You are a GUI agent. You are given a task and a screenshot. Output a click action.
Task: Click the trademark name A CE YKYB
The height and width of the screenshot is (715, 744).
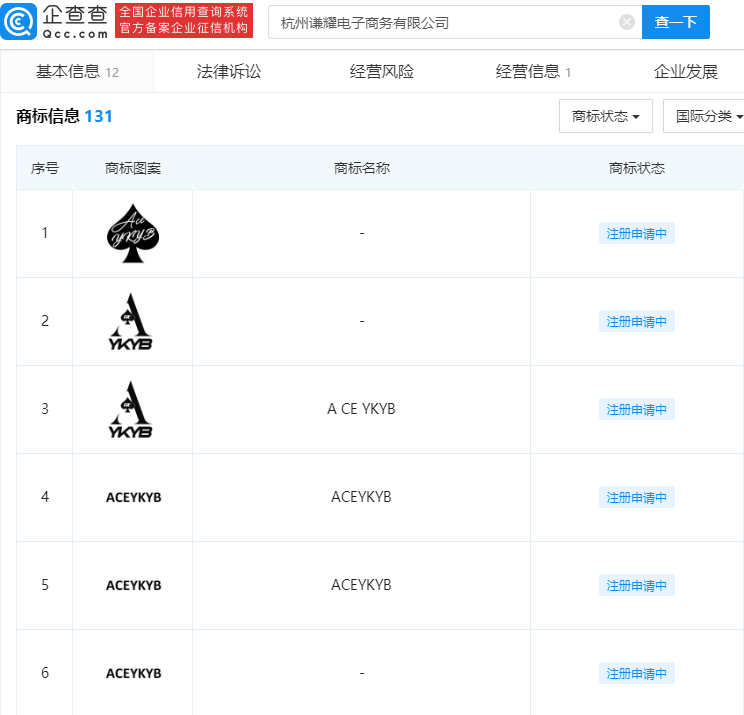361,409
